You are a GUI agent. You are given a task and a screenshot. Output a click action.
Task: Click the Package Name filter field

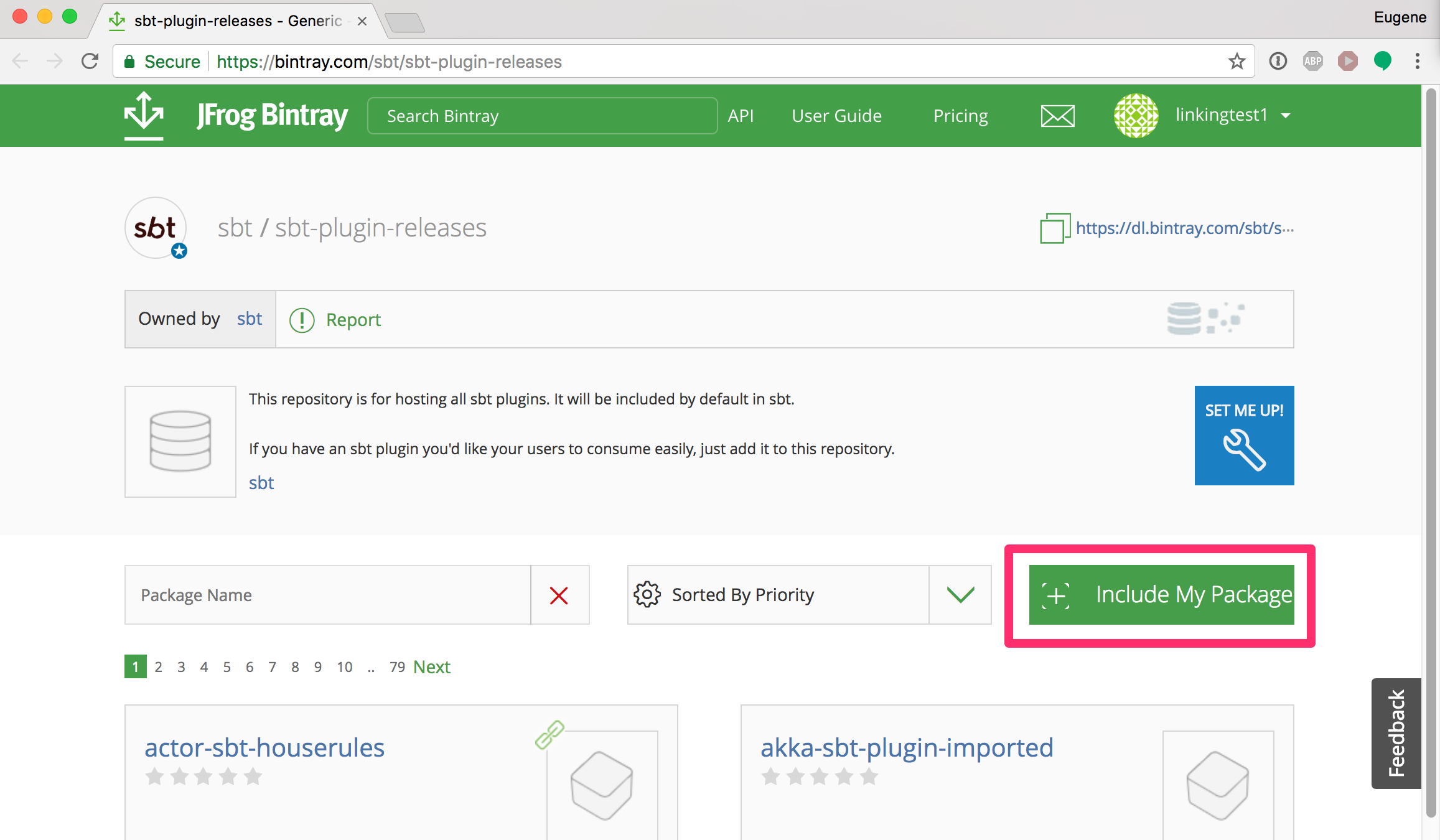click(x=328, y=595)
